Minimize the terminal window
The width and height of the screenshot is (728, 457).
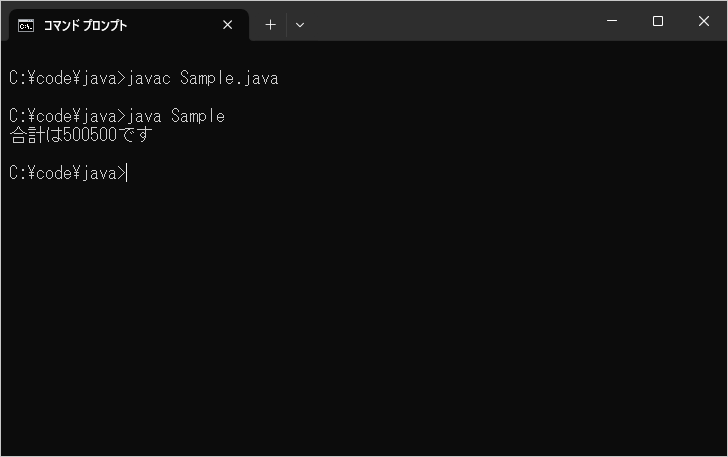click(612, 21)
